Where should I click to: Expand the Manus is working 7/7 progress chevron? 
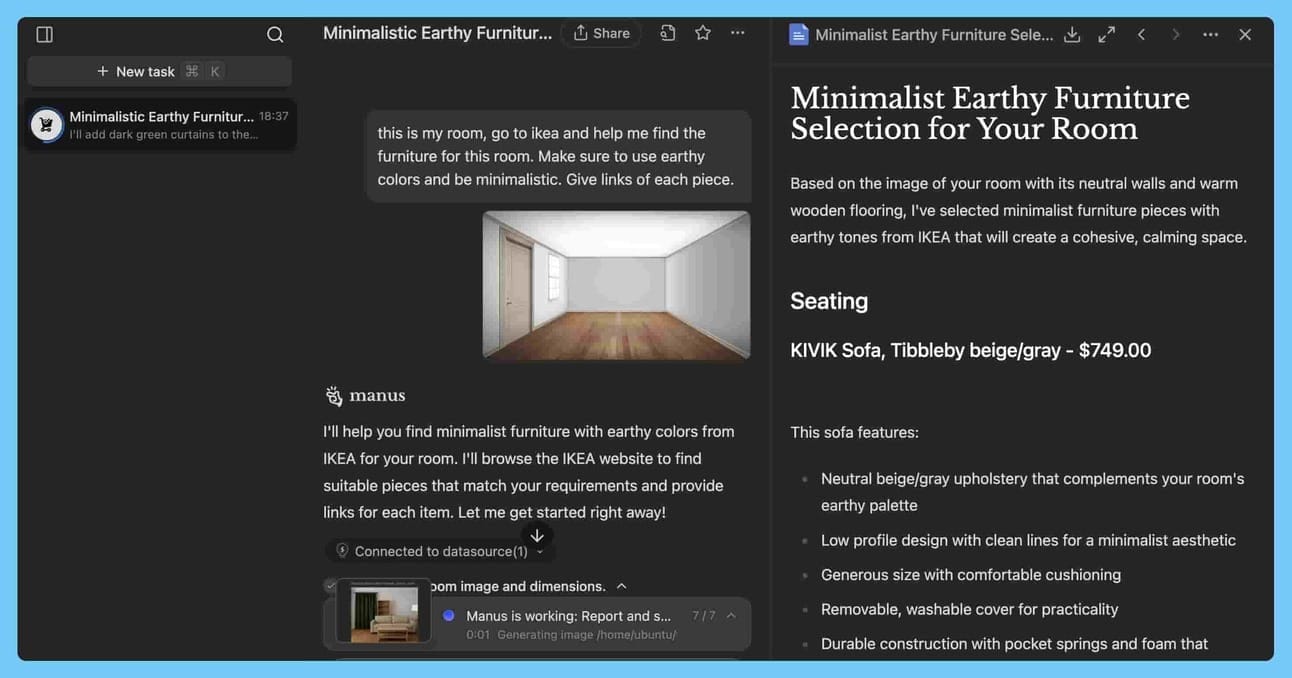coord(731,616)
